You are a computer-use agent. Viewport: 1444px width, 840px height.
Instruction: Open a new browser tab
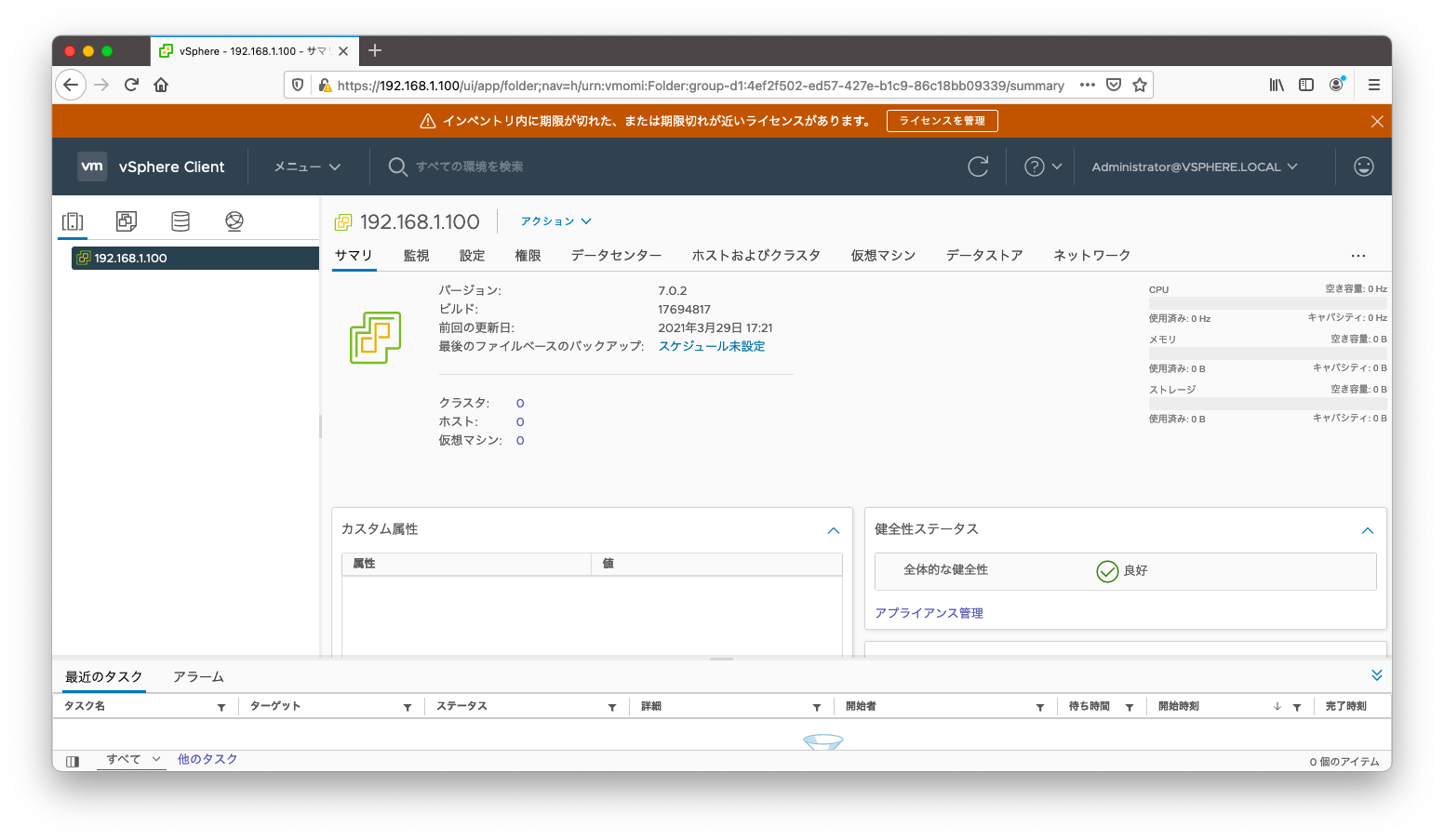click(375, 50)
